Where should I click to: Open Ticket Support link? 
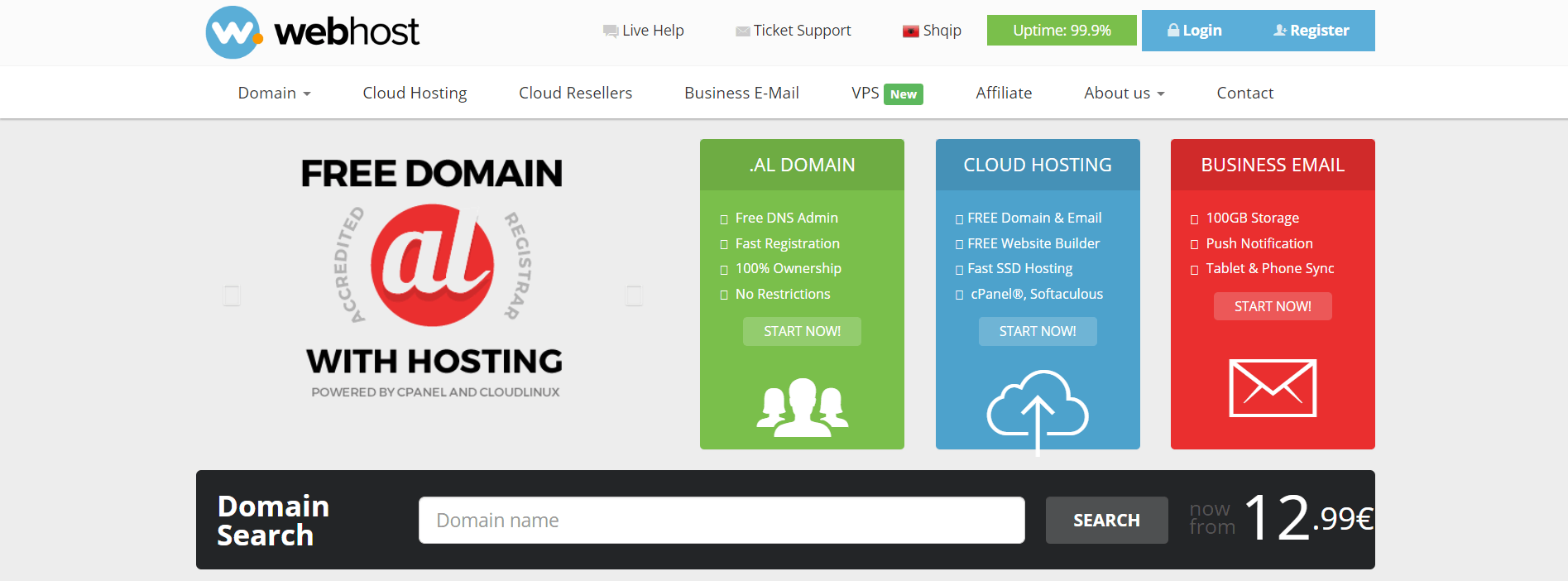(x=793, y=31)
